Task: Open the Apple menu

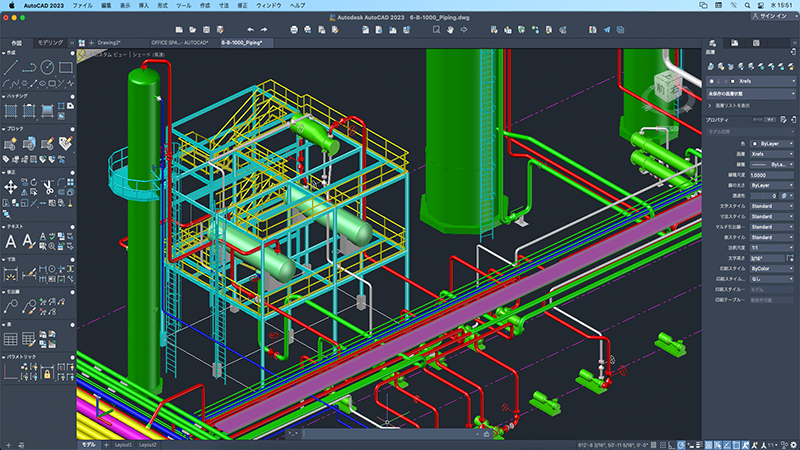Action: click(x=11, y=5)
